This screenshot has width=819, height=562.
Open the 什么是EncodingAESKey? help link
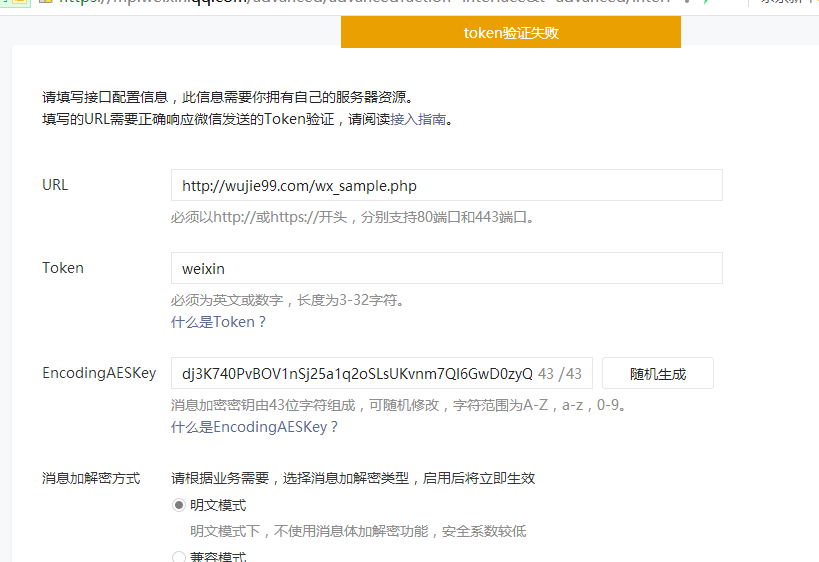point(255,427)
